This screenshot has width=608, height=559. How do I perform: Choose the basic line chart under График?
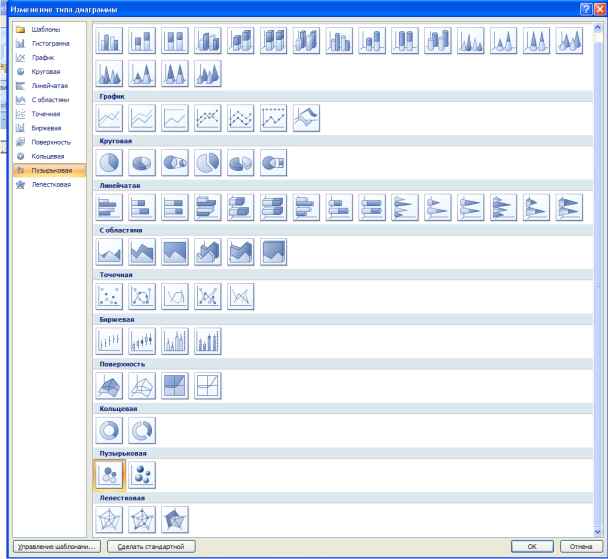click(109, 118)
